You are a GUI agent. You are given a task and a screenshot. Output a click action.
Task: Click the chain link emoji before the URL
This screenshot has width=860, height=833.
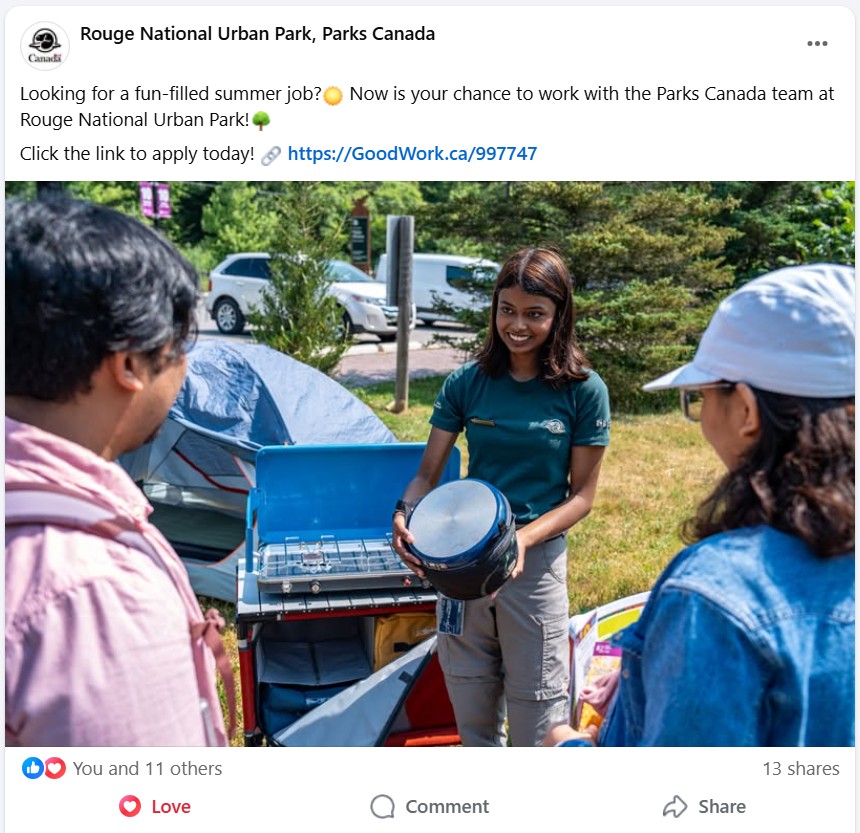pyautogui.click(x=270, y=155)
